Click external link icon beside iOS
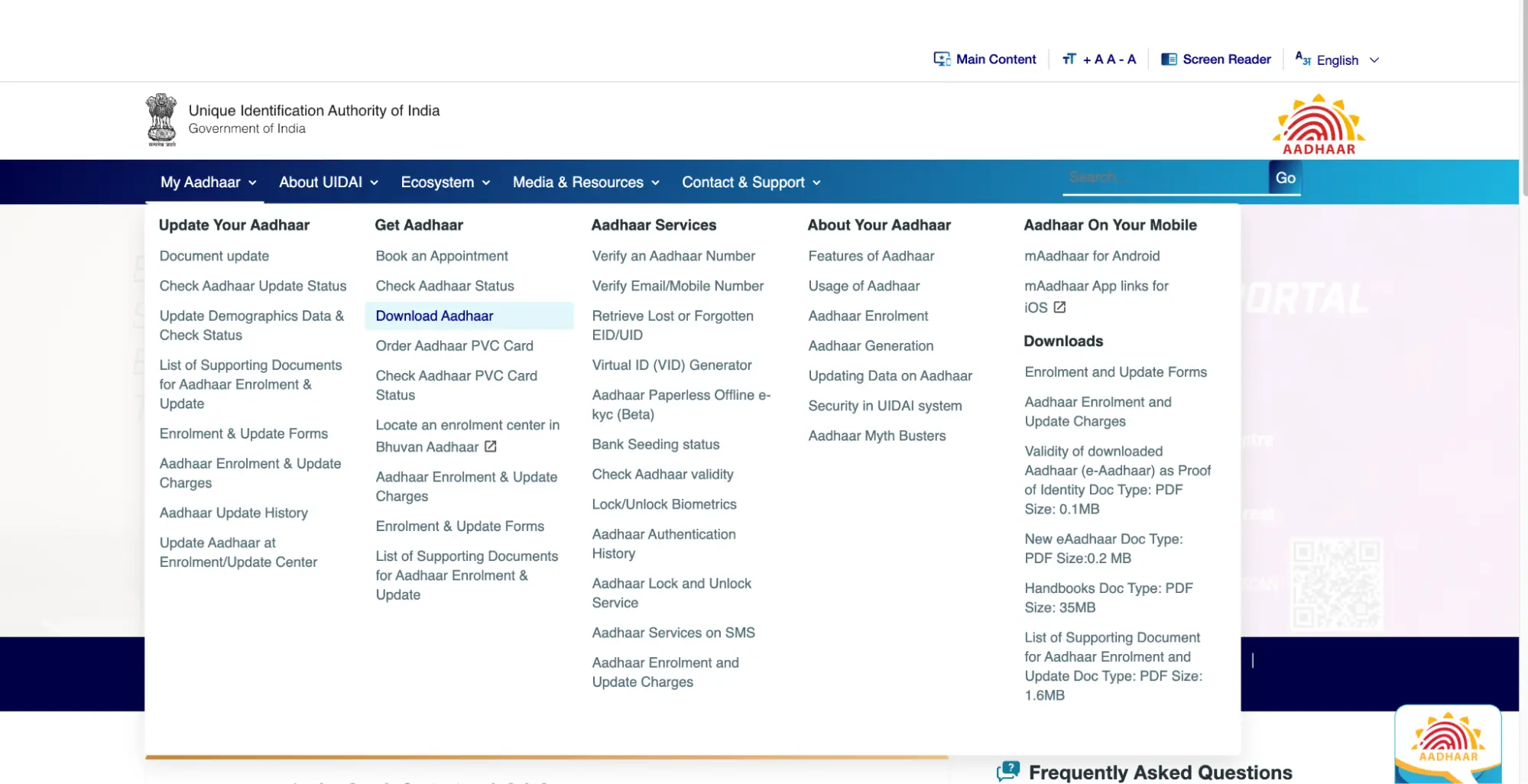Screen dimensions: 1528x784 click(x=1059, y=307)
